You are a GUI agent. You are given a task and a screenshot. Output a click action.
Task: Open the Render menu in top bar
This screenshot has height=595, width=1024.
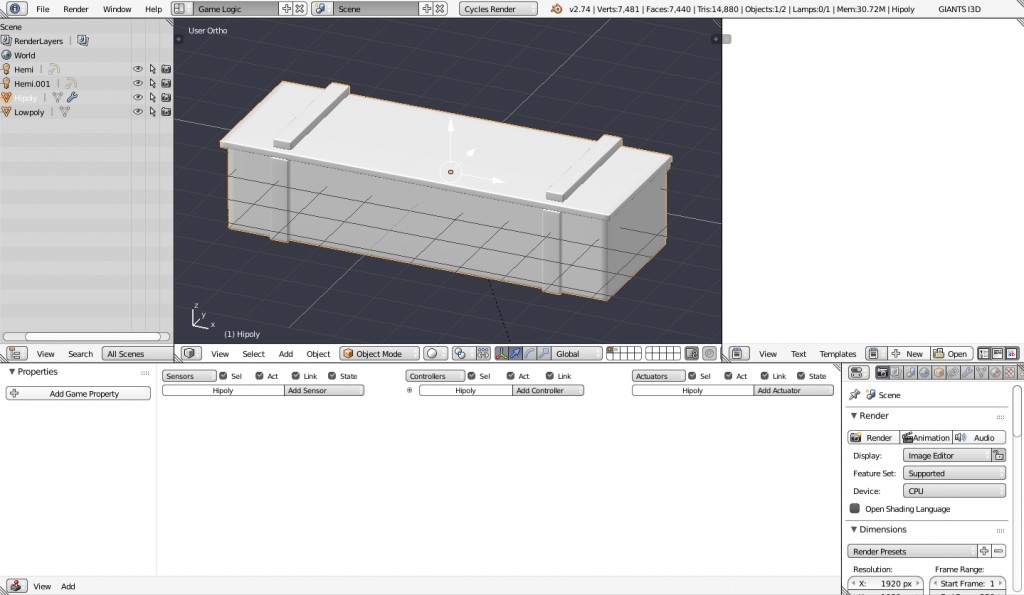[75, 8]
